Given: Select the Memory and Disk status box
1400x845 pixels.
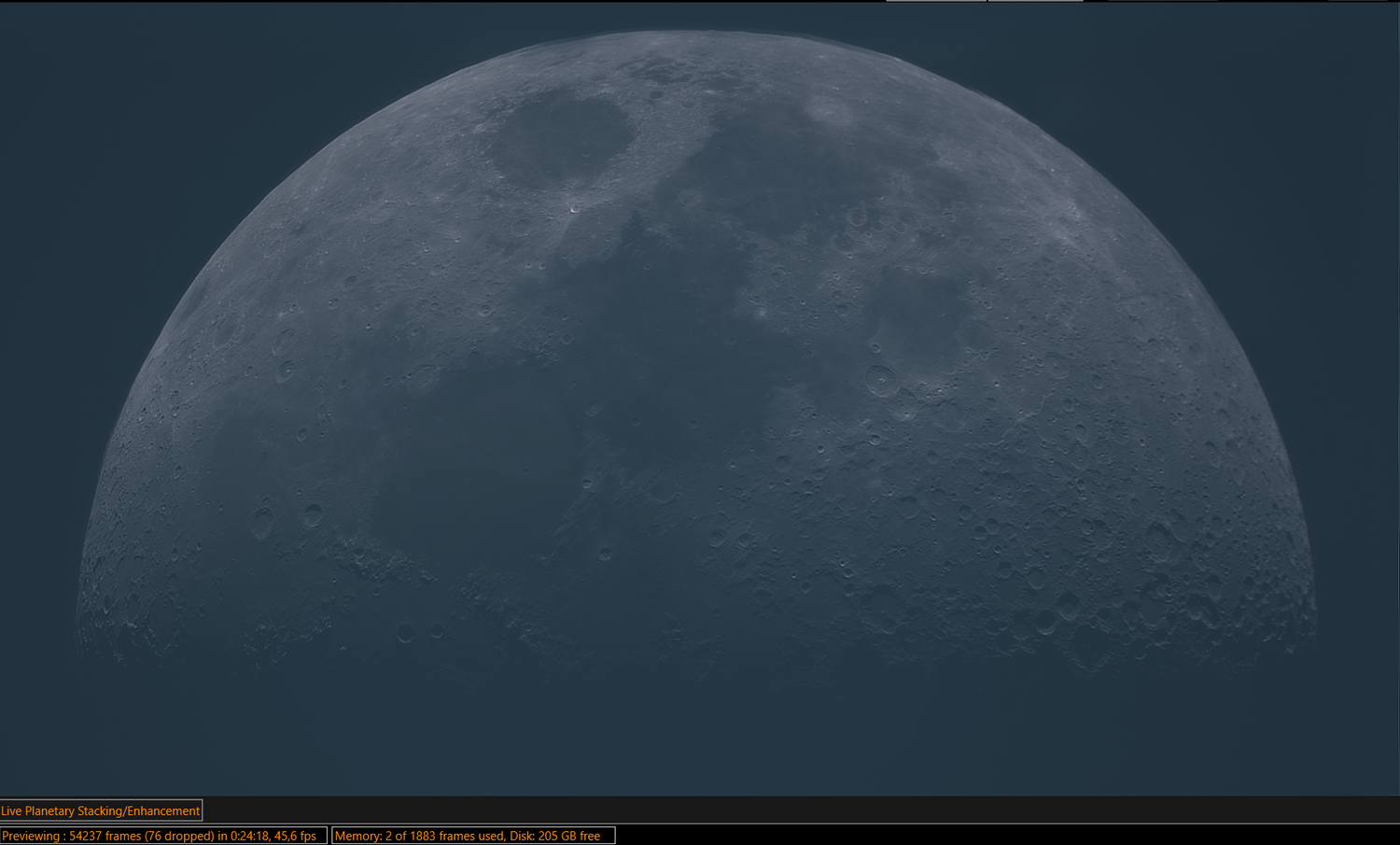Looking at the screenshot, I should 473,836.
